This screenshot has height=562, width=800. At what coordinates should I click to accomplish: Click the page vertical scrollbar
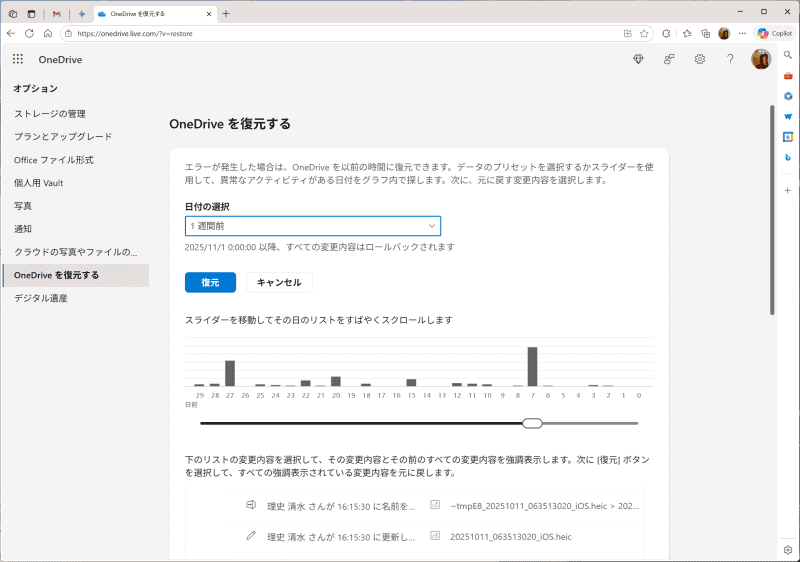click(x=772, y=210)
